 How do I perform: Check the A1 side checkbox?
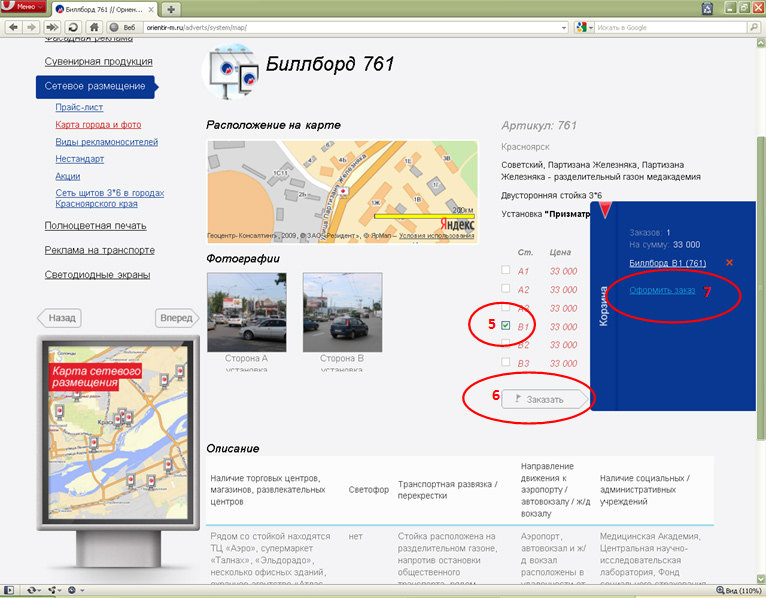pos(506,271)
